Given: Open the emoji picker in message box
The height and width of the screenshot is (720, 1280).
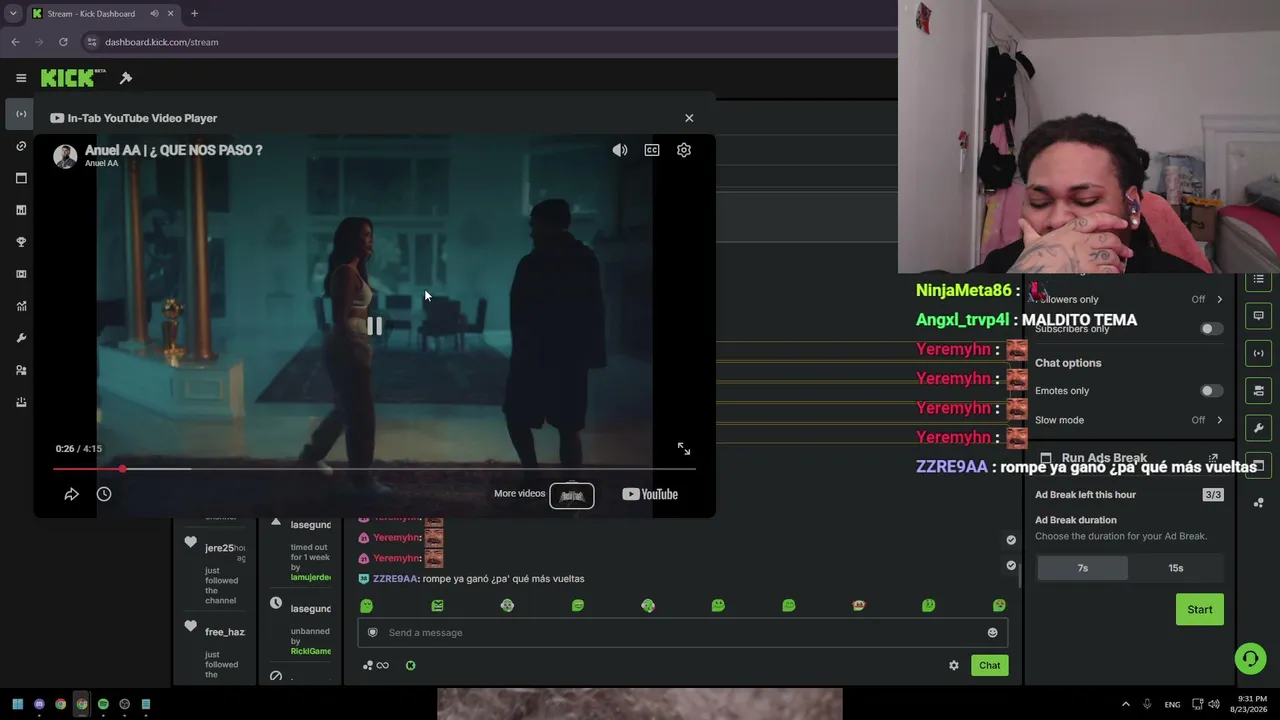Looking at the screenshot, I should (992, 632).
